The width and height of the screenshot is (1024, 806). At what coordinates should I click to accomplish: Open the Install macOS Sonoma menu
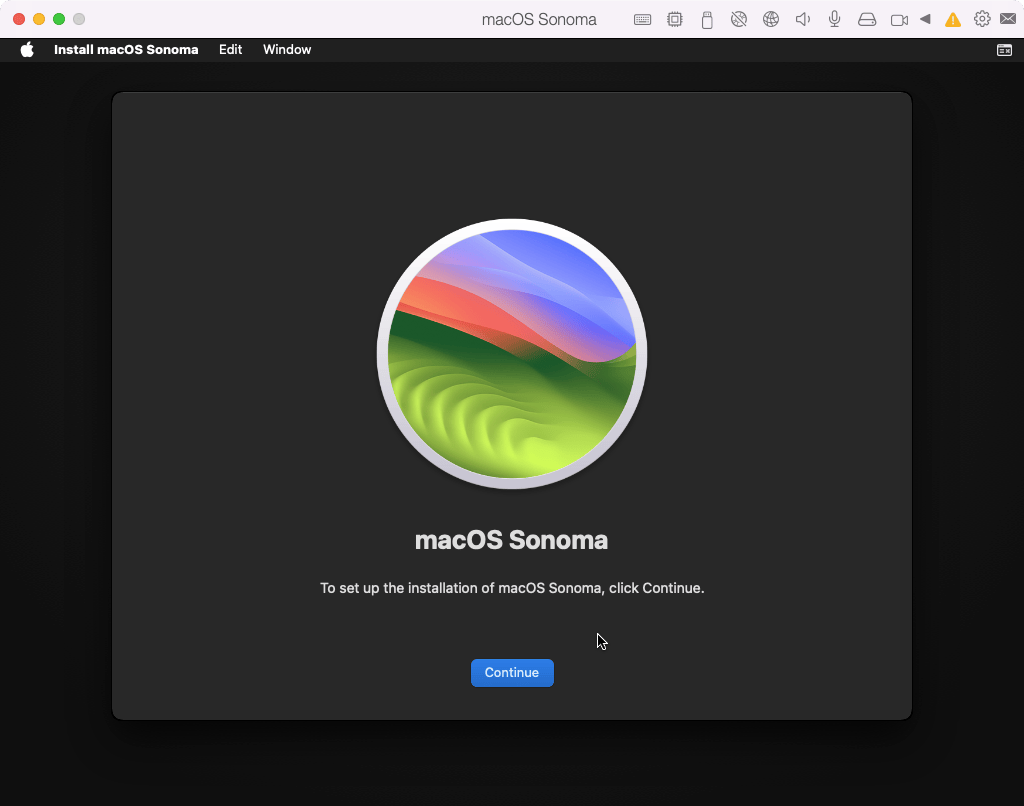(126, 50)
